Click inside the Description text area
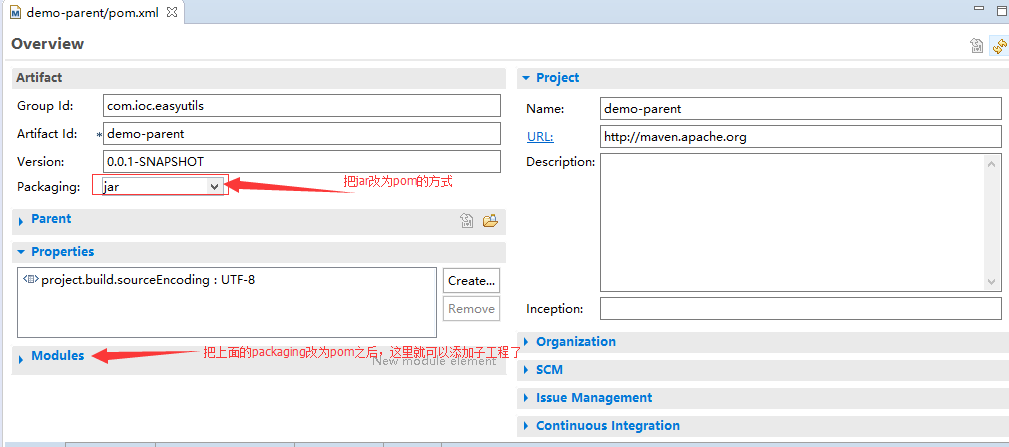The height and width of the screenshot is (447, 1009). (x=793, y=223)
